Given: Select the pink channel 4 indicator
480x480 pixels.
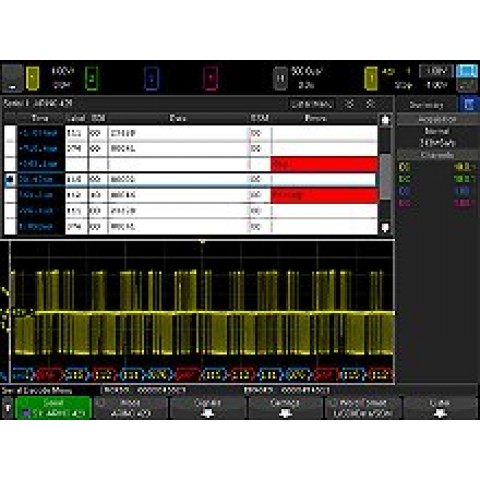Looking at the screenshot, I should [210, 78].
